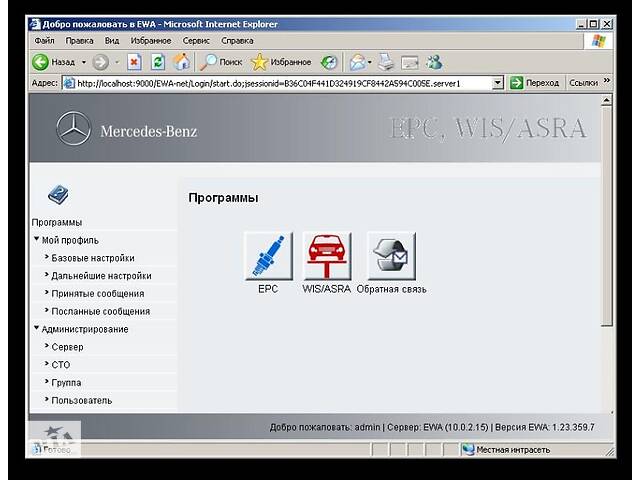Click the vertical scrollbar up arrow
This screenshot has width=640, height=480.
click(607, 100)
